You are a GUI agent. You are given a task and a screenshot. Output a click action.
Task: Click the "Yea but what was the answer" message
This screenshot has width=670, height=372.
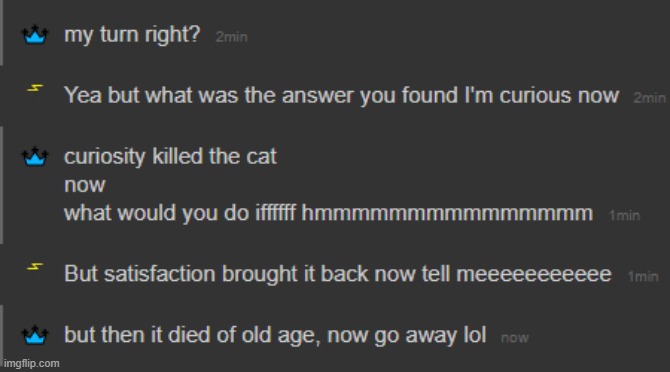341,95
